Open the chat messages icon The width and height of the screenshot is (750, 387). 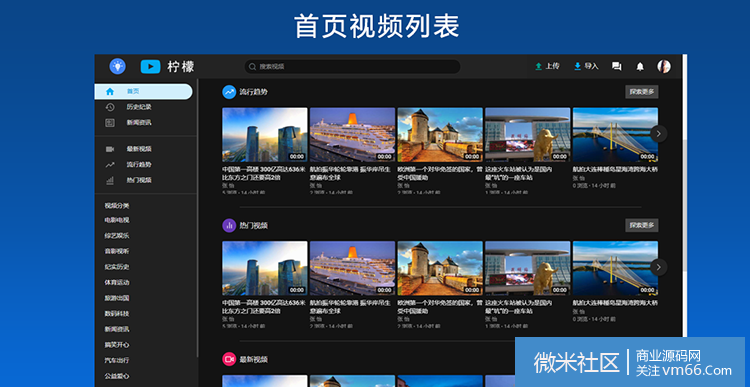(x=617, y=66)
